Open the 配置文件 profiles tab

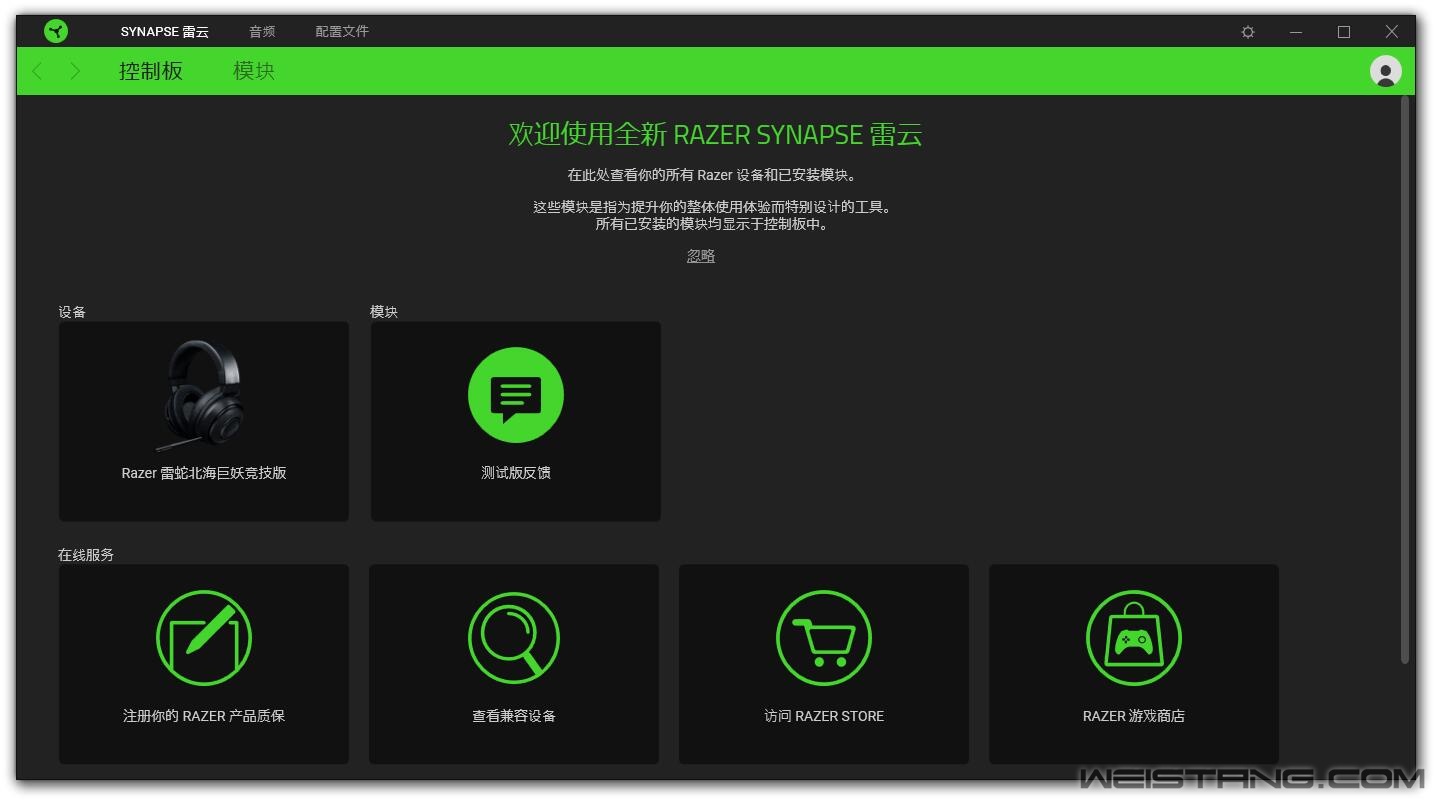coord(342,32)
